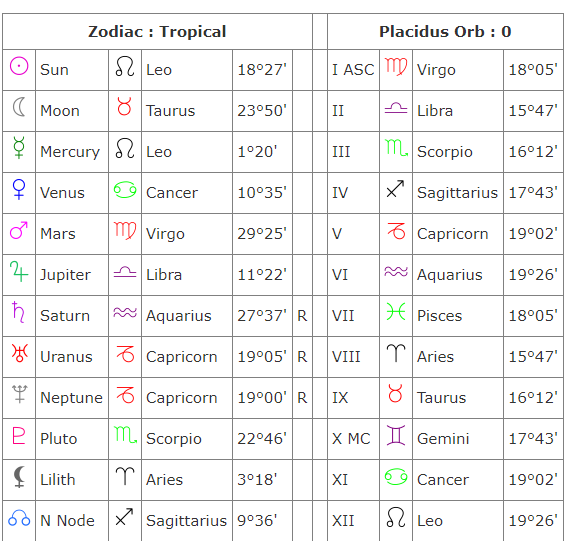
Task: Click the pink Sun planet glyph
Action: (x=19, y=66)
